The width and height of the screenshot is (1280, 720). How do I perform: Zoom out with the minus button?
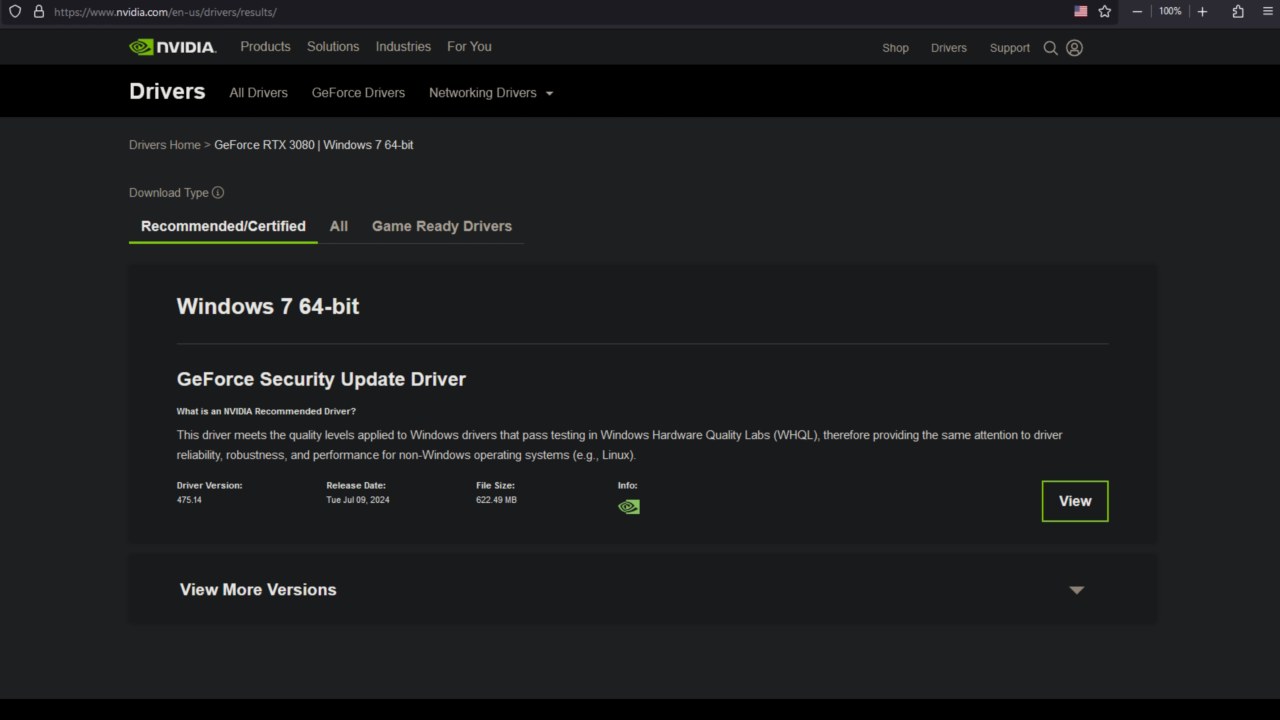click(1137, 12)
